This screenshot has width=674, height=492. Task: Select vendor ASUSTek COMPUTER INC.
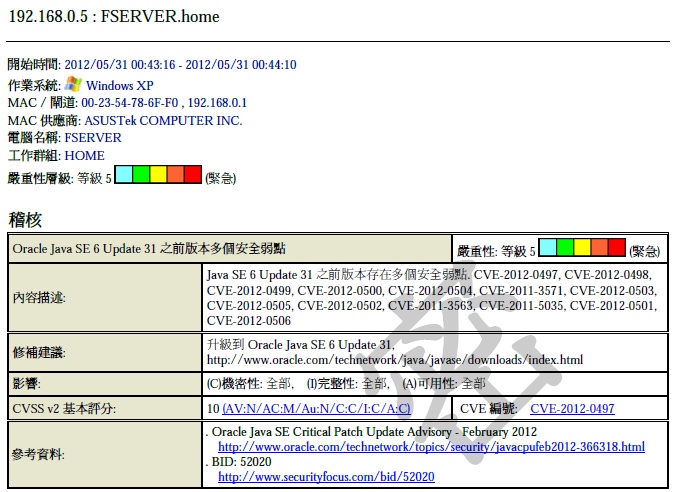tap(163, 120)
